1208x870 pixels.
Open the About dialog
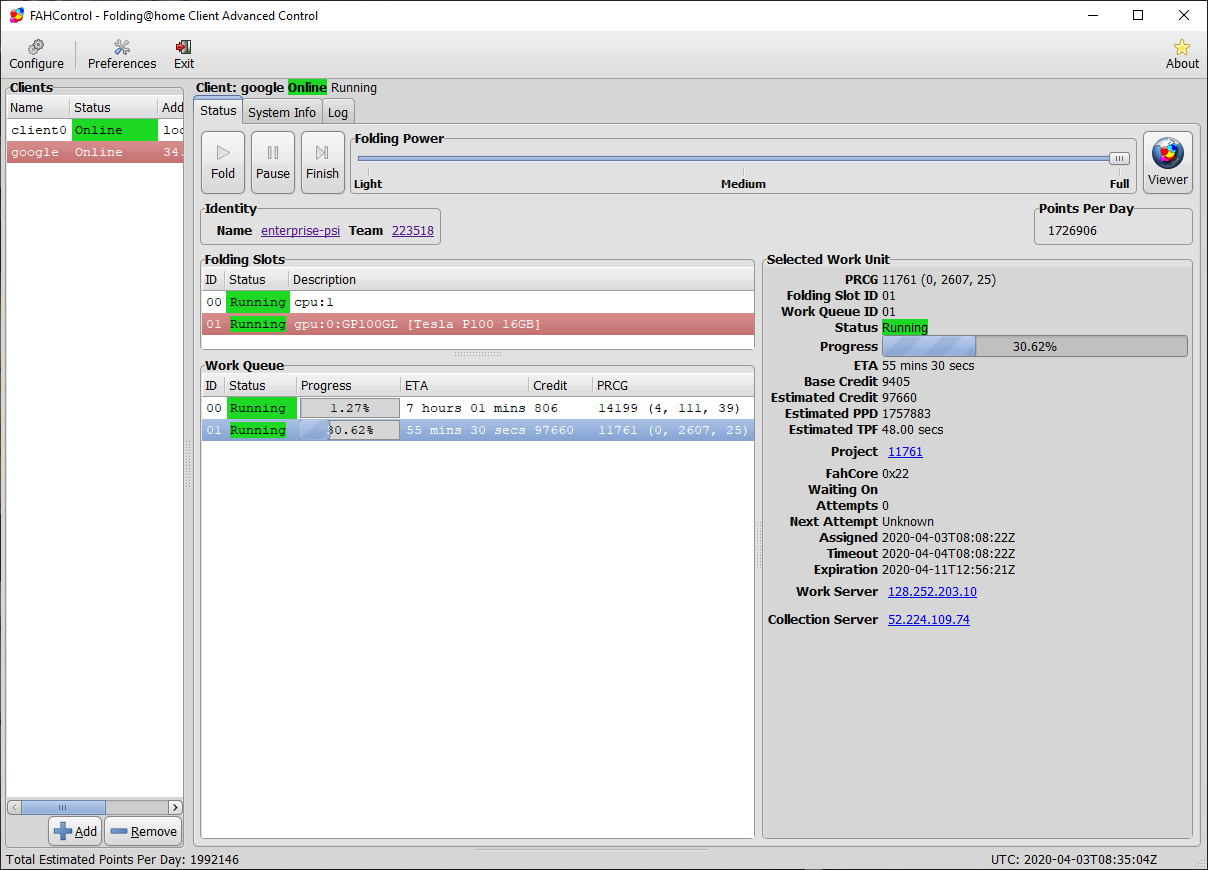(1182, 55)
